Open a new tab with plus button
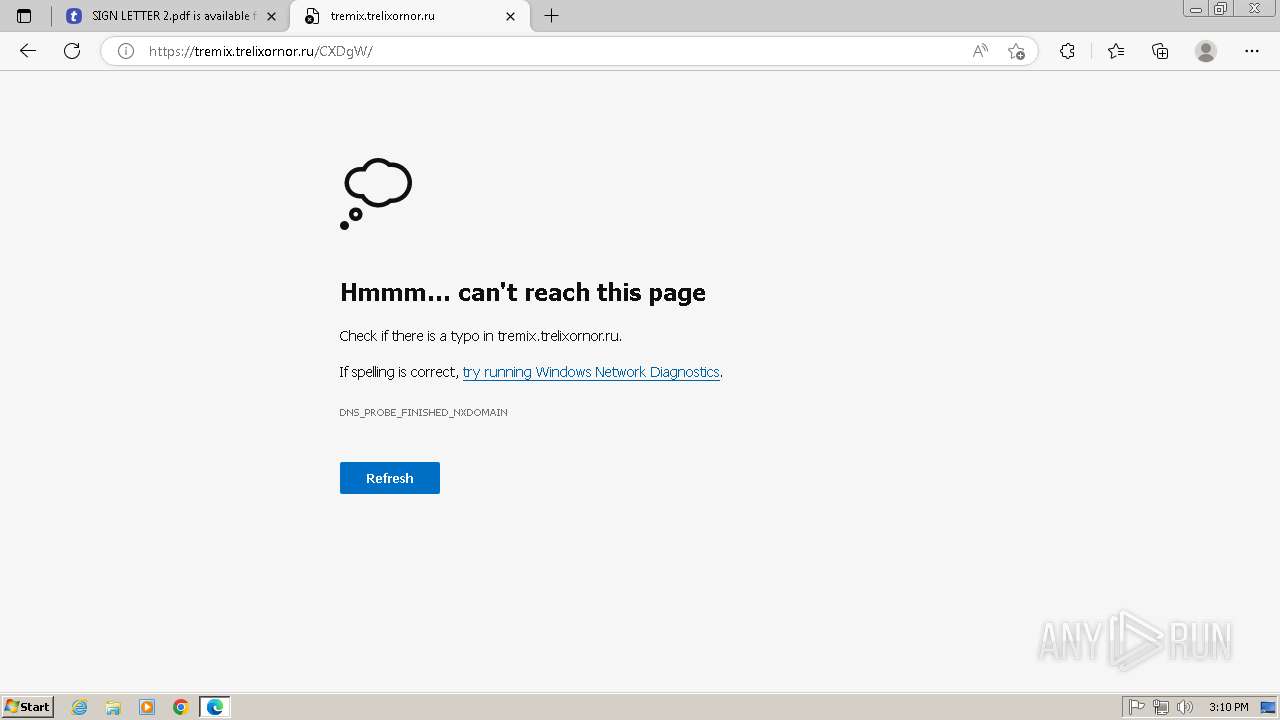The width and height of the screenshot is (1280, 720). (551, 16)
